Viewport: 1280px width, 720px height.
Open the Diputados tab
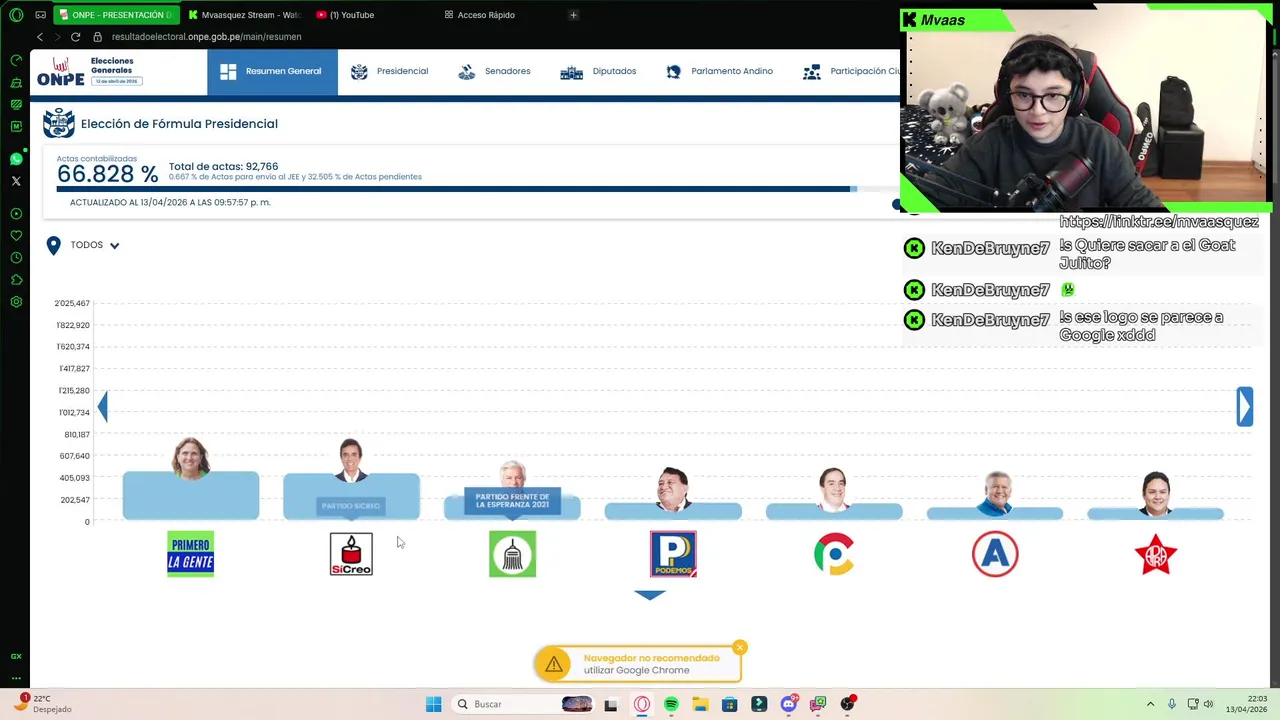tap(598, 71)
